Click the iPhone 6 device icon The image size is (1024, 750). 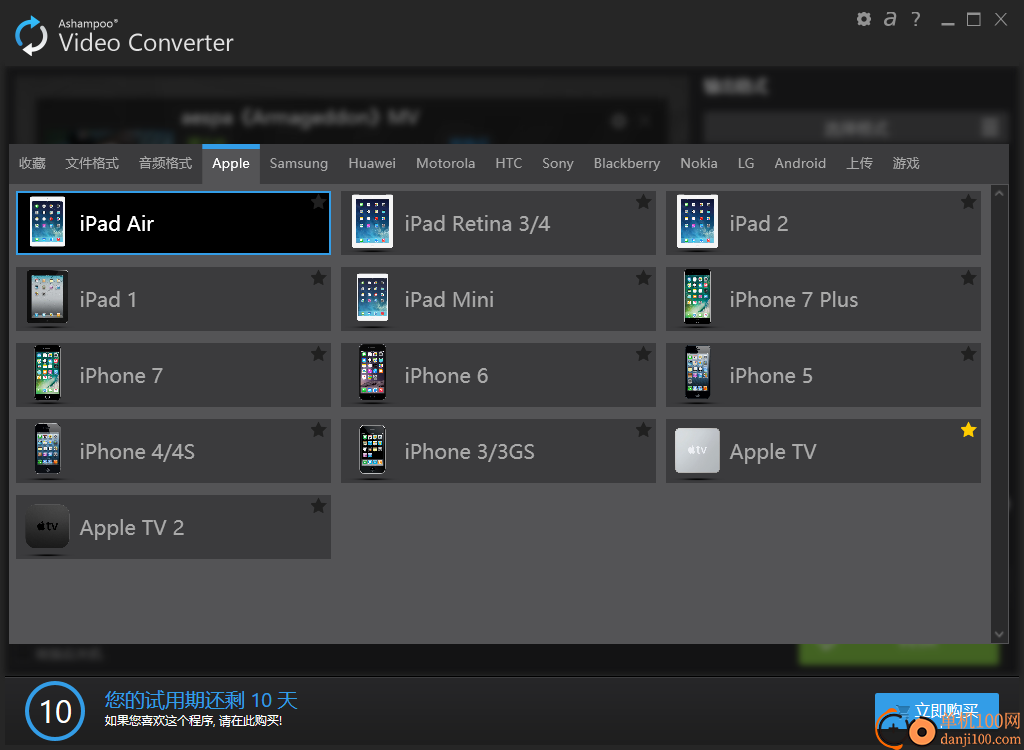coord(372,372)
